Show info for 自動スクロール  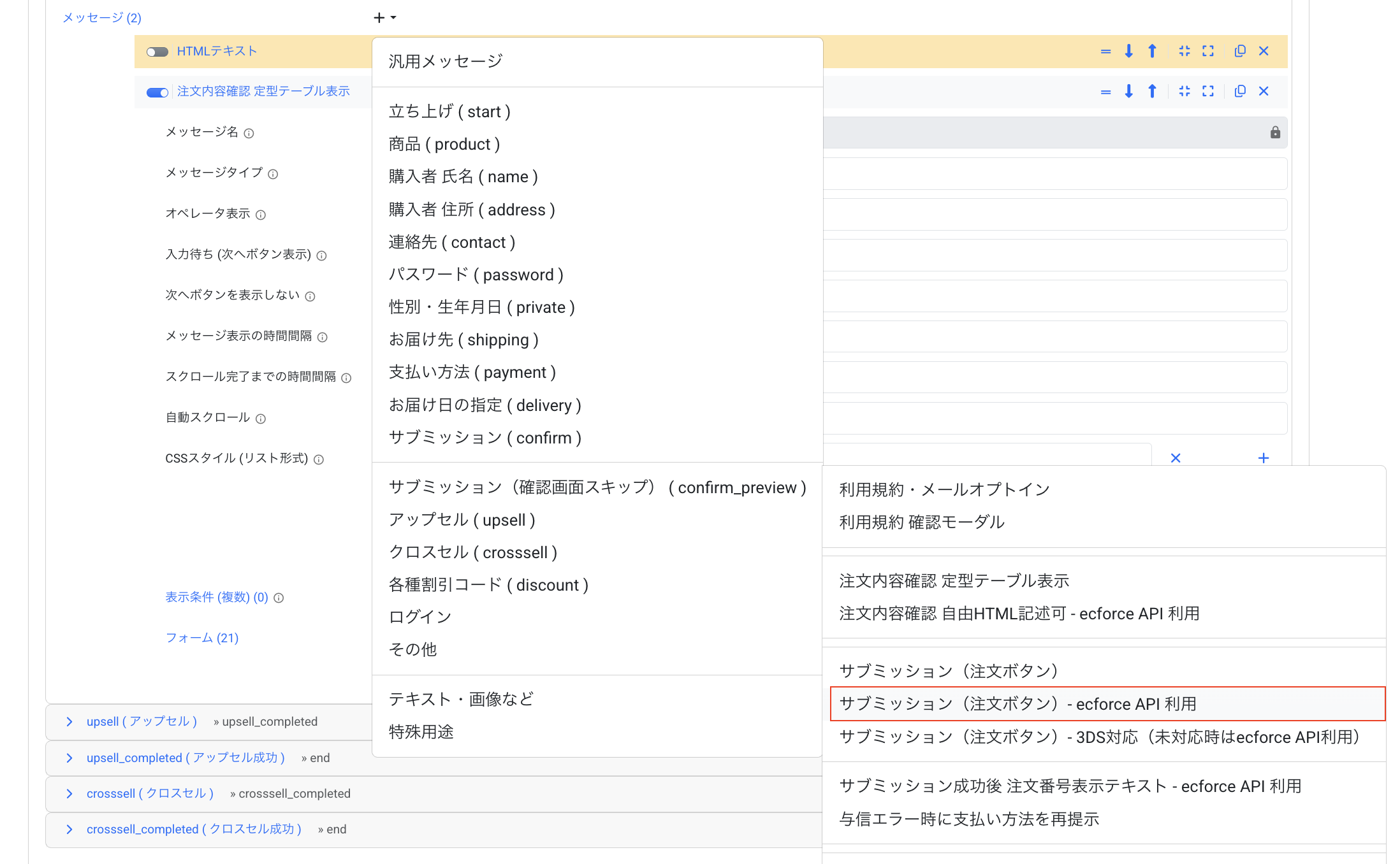click(261, 419)
